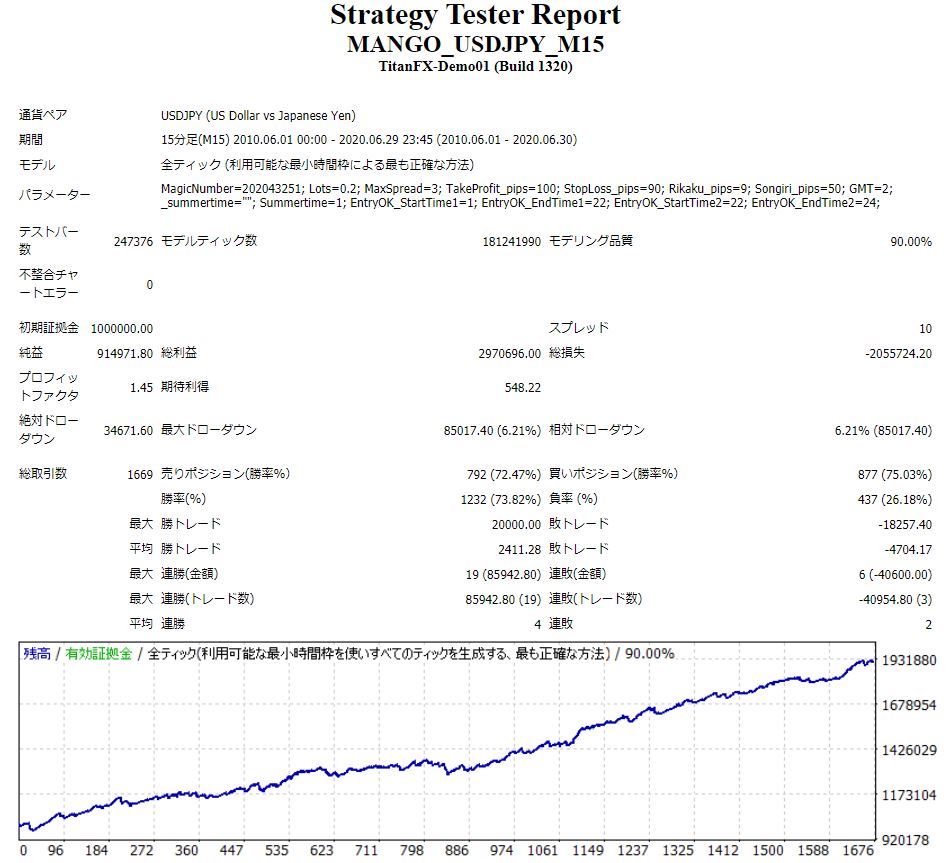
Task: Click the MagicNumber=202043251 parameter line
Action: [x=526, y=188]
